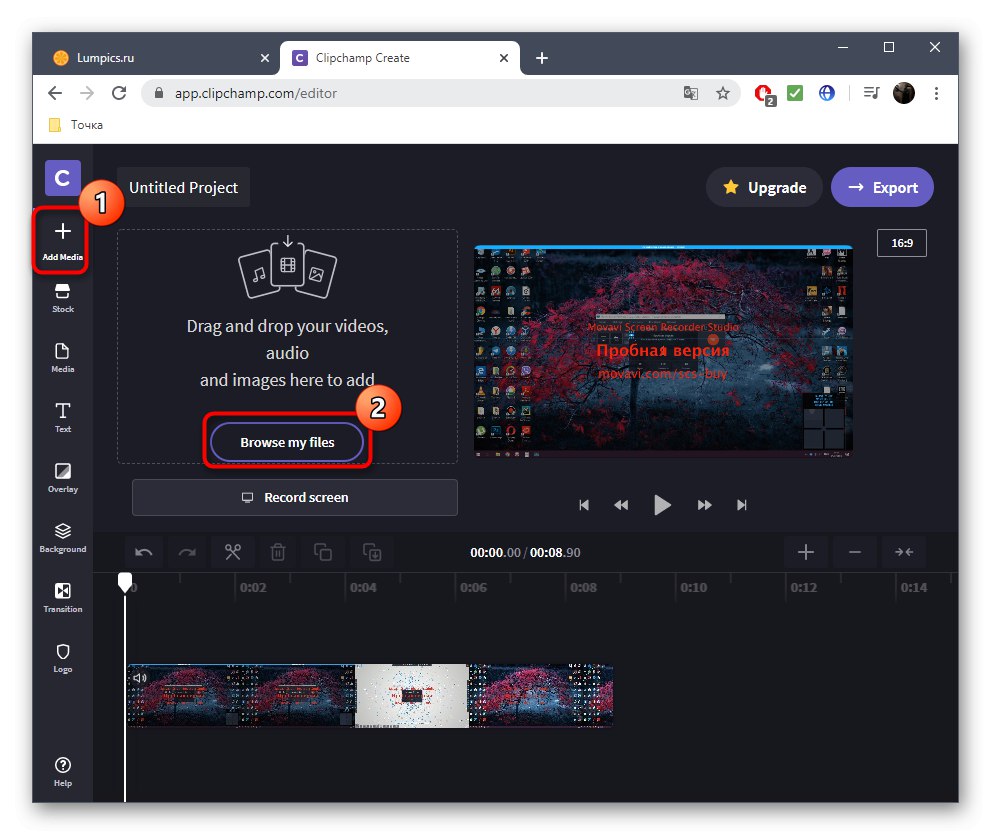Open the Text tool panel
The image size is (991, 835).
tap(62, 418)
